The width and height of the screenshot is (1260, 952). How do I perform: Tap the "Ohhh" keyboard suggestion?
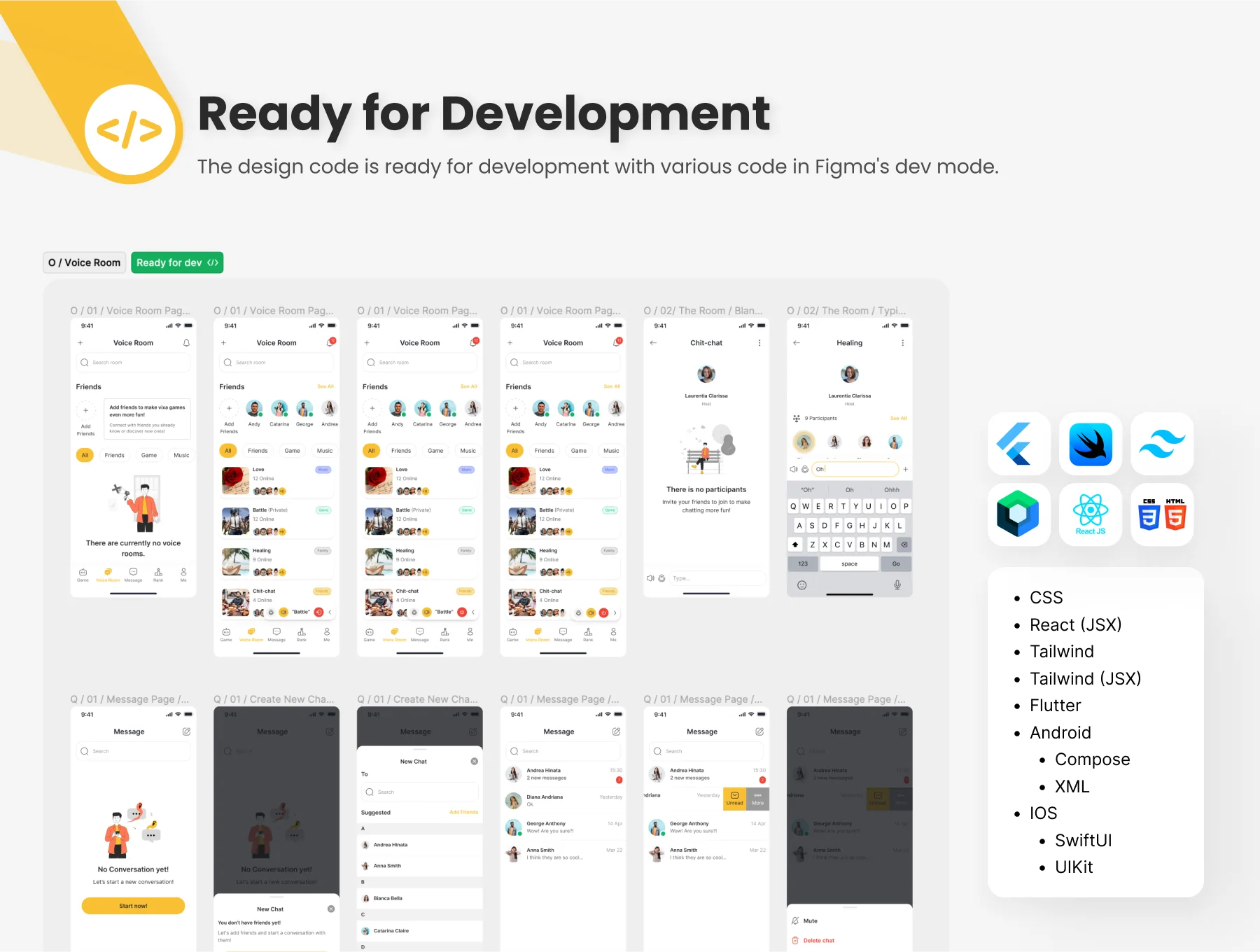892,490
